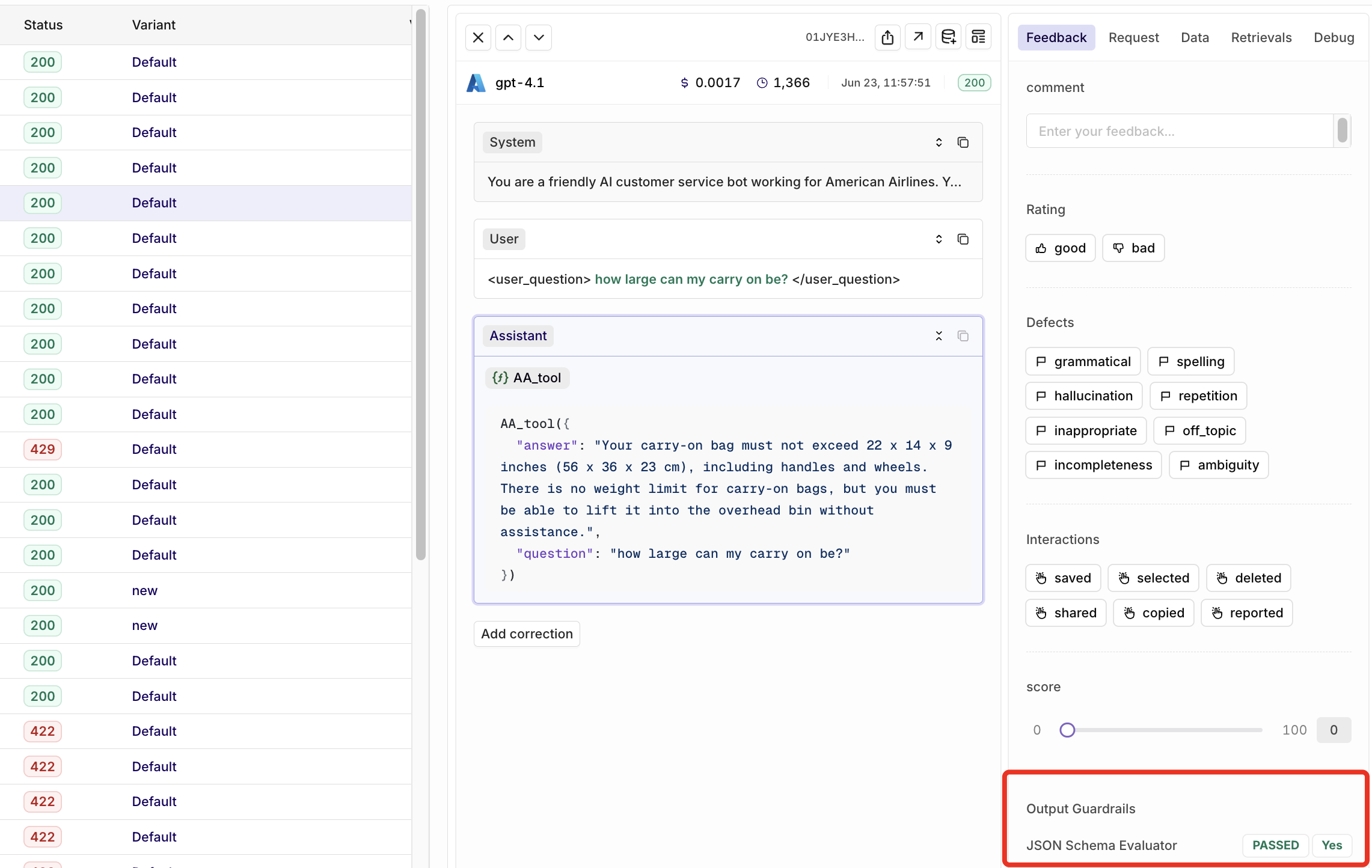Open the Retrievals tab
The image size is (1372, 868).
click(x=1261, y=37)
